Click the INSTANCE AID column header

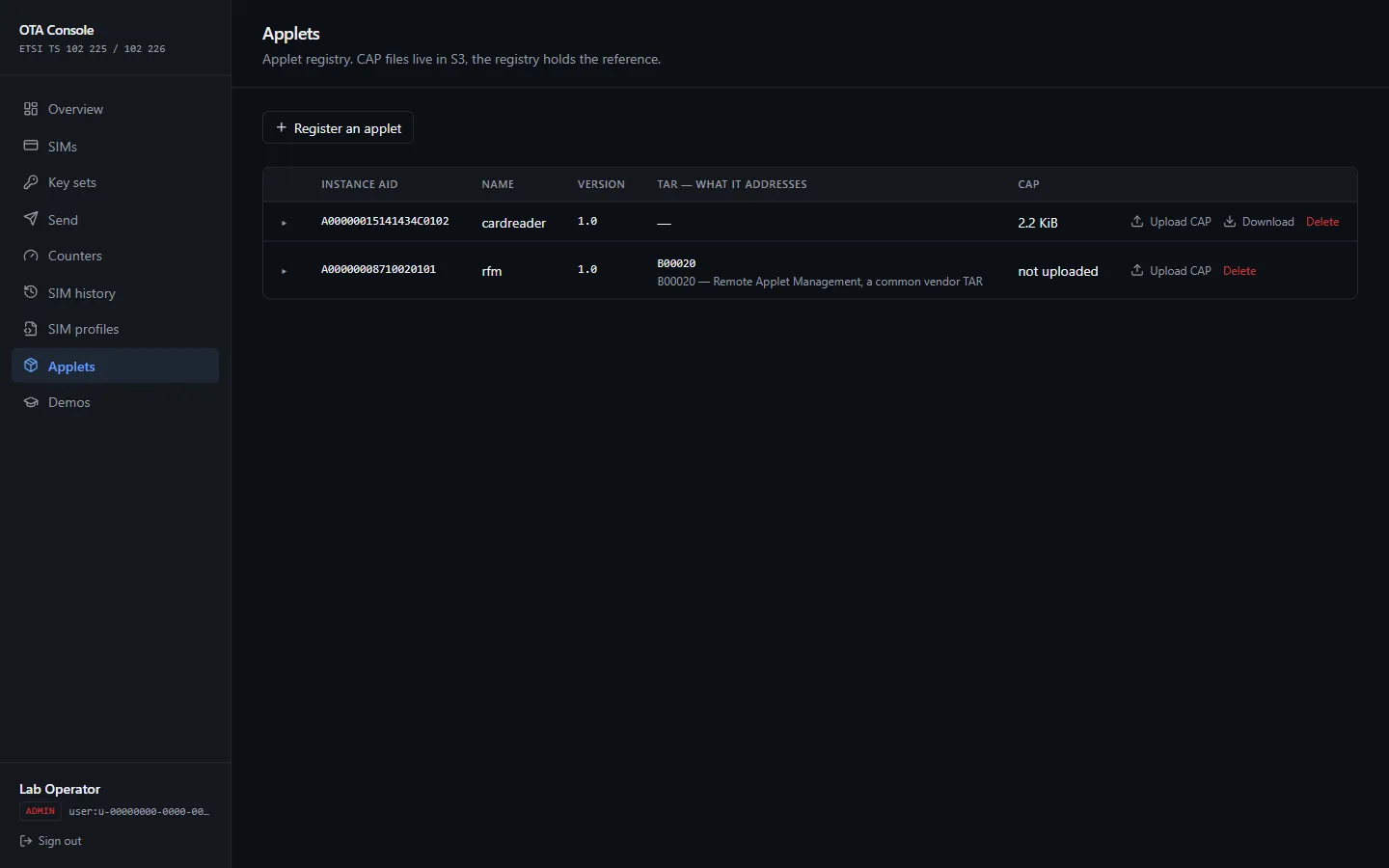360,184
